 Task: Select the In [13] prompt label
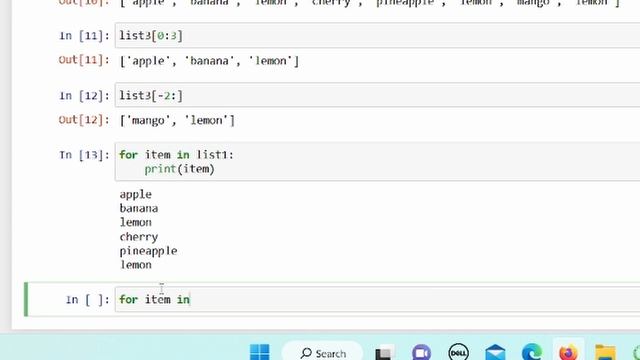(x=84, y=155)
